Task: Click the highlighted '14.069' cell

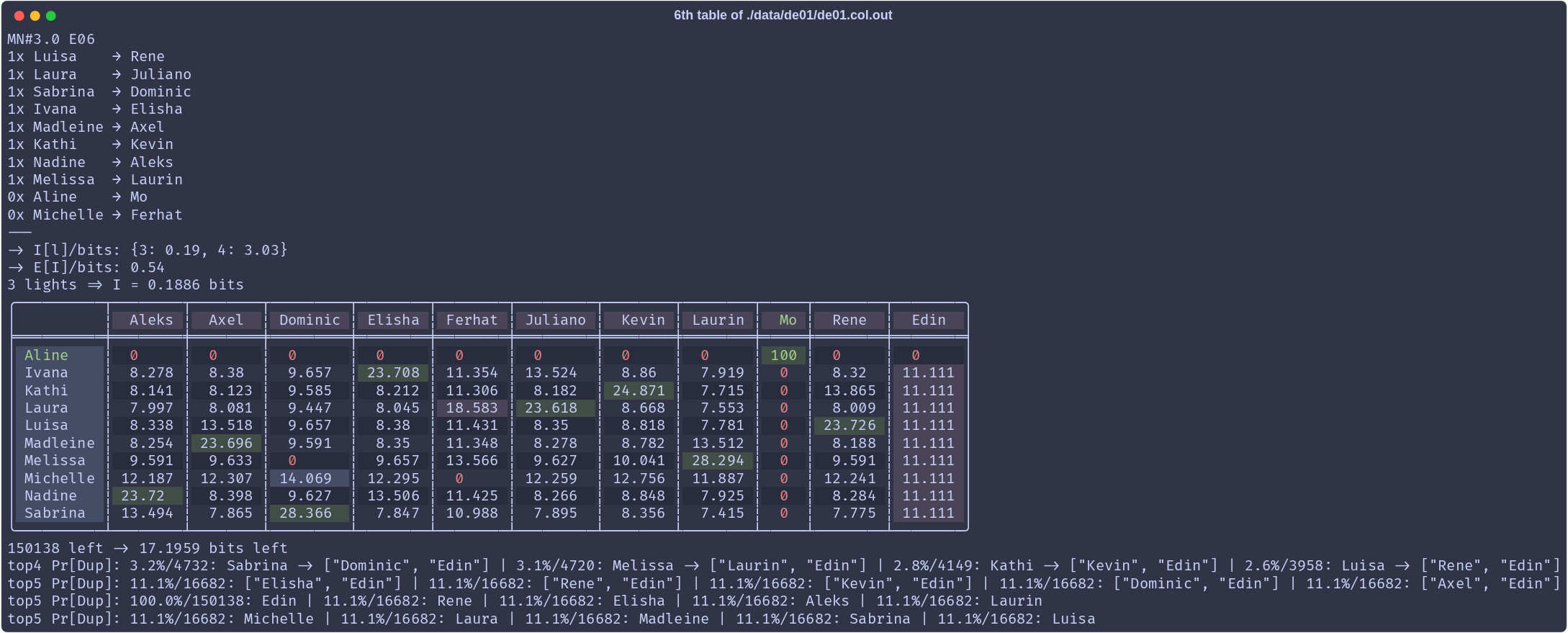Action: 310,478
